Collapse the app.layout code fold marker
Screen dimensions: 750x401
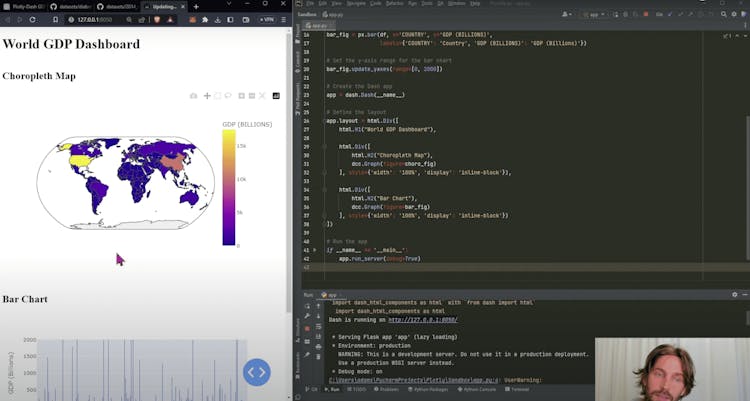click(x=323, y=120)
